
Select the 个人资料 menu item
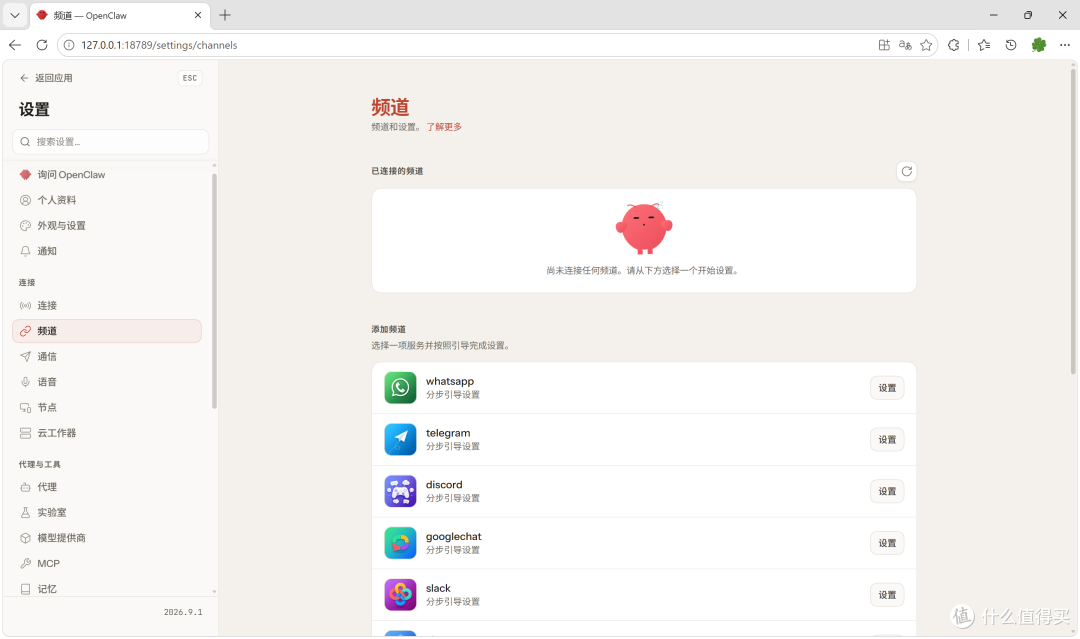(x=107, y=200)
